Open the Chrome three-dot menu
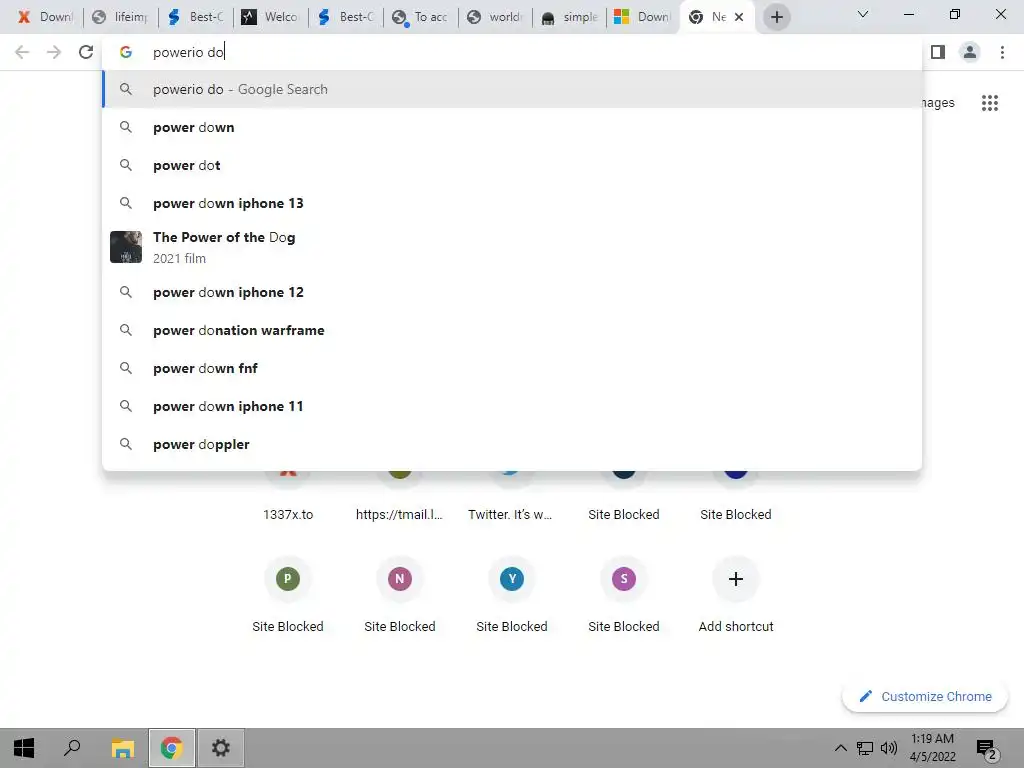1024x768 pixels. click(x=1002, y=52)
